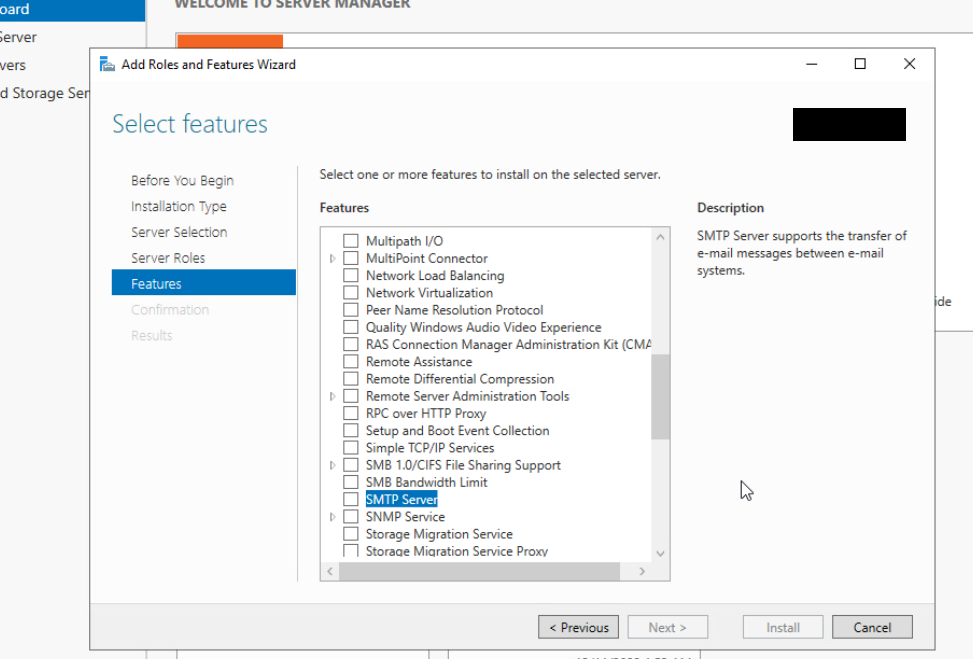Check the Multipath I/O checkbox
The image size is (973, 659).
click(351, 241)
